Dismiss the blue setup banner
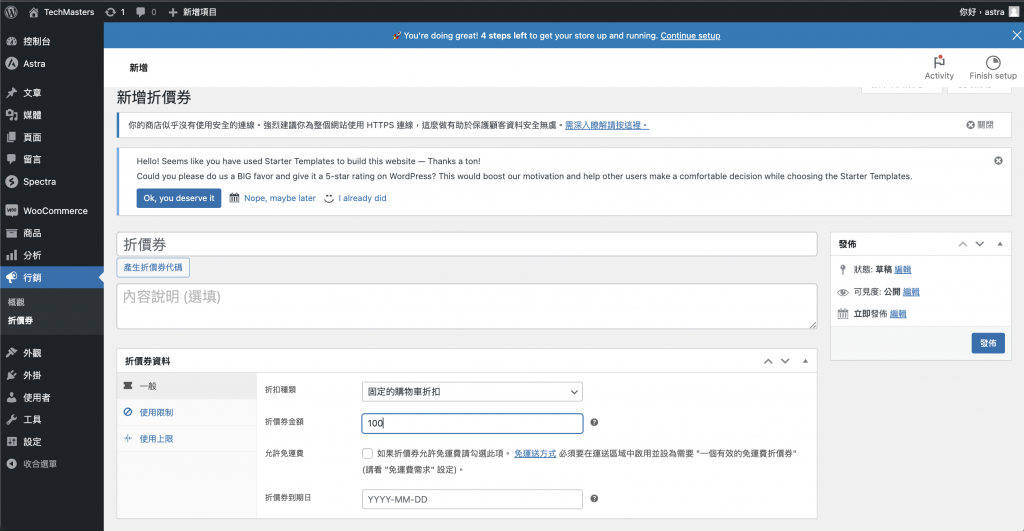This screenshot has height=531, width=1024. (1017, 36)
